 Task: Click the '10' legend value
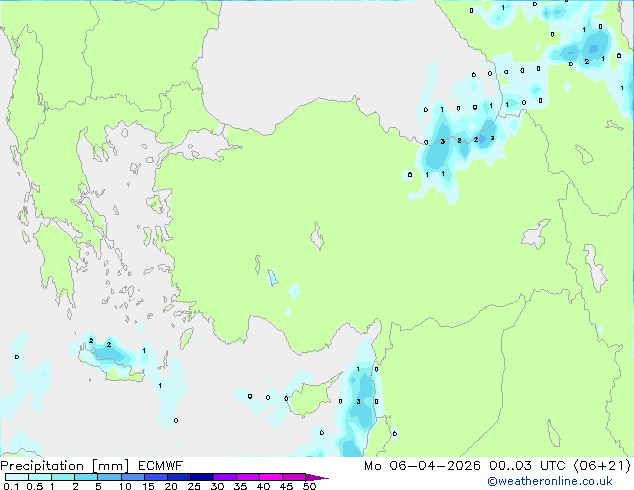tap(125, 486)
